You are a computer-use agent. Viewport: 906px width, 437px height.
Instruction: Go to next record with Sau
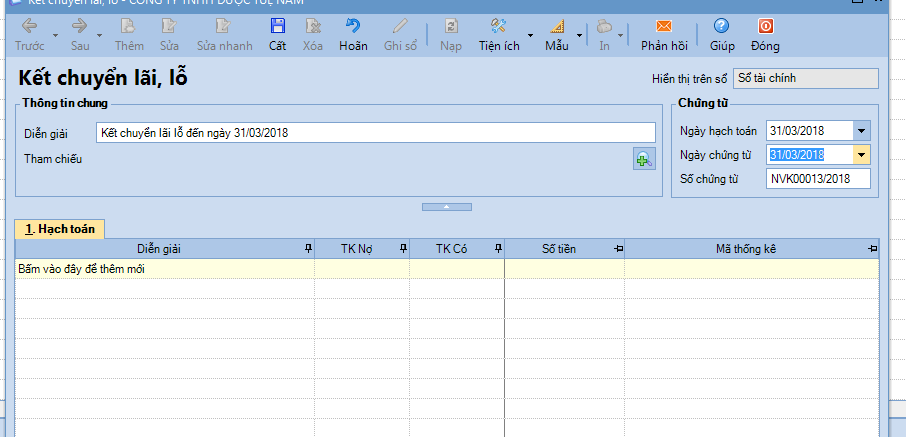point(80,35)
